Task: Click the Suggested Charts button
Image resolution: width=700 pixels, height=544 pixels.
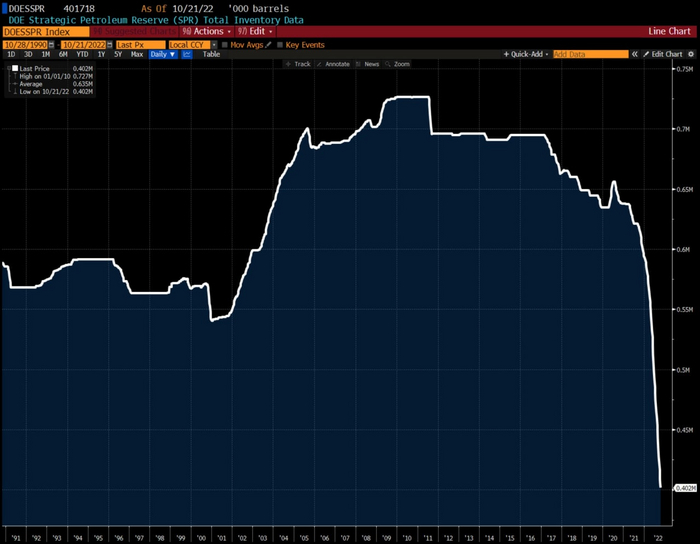Action: [x=134, y=32]
